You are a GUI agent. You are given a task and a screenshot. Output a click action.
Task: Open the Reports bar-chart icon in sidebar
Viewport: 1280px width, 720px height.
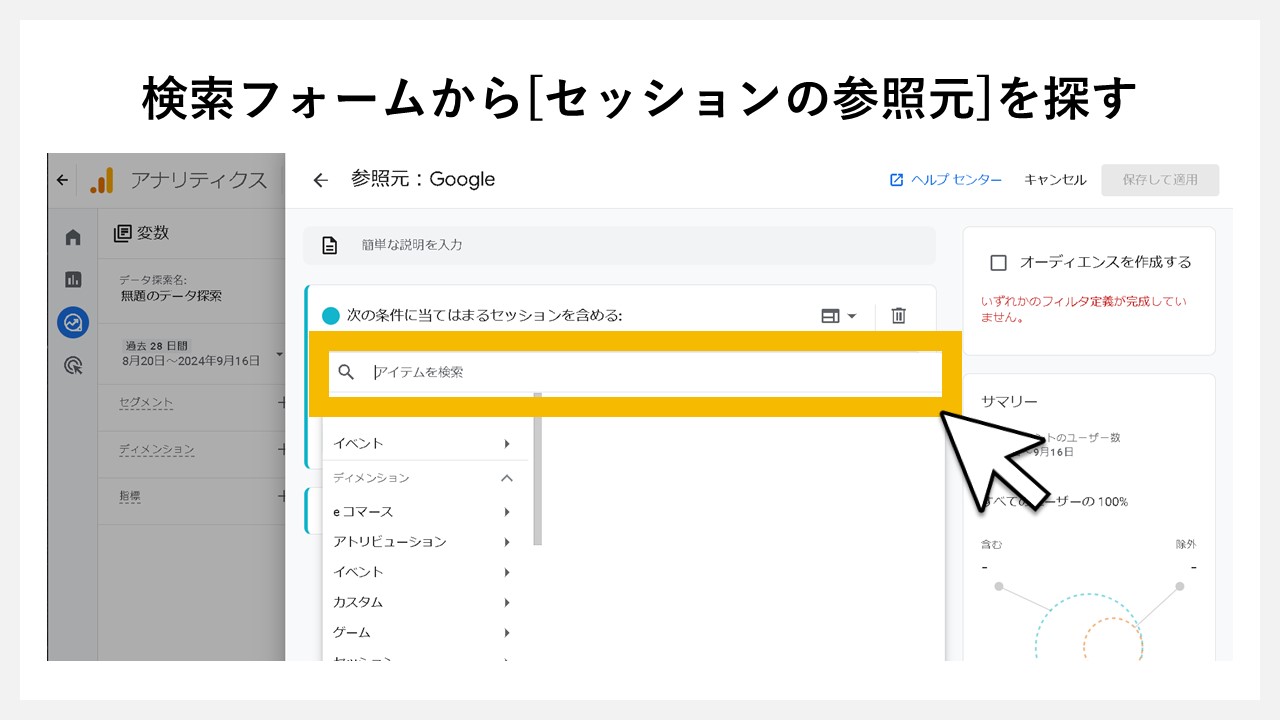[x=72, y=279]
